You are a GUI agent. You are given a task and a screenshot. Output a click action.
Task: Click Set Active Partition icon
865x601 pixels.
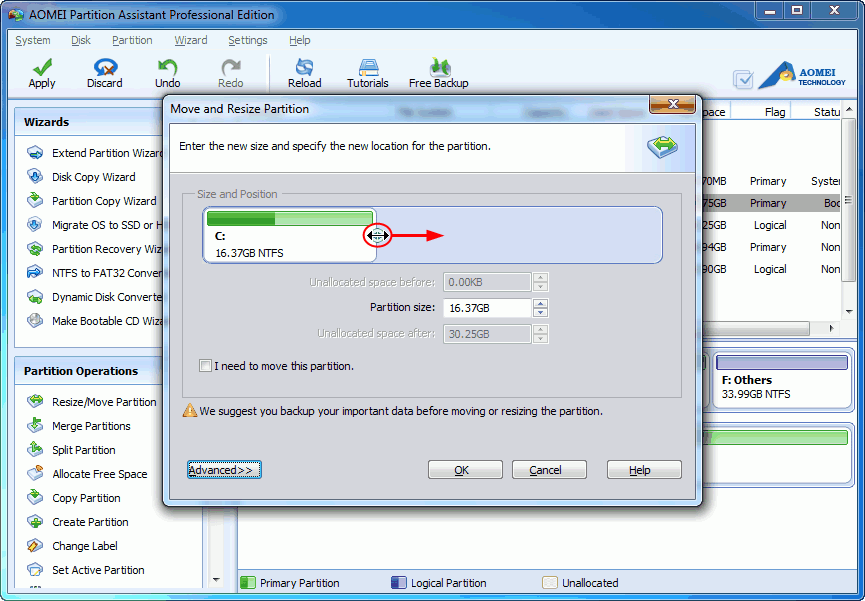pyautogui.click(x=35, y=570)
